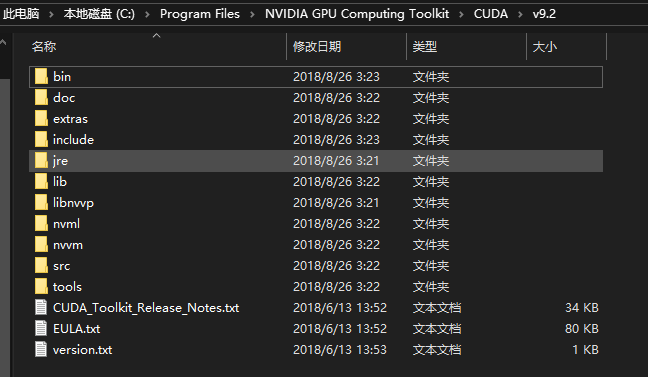Select the doc folder icon

[x=41, y=98]
